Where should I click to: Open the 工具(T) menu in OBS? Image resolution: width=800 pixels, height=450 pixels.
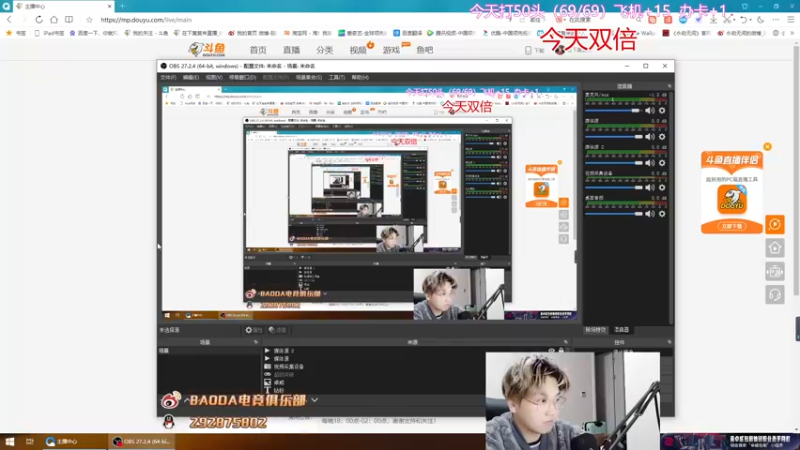tap(337, 78)
